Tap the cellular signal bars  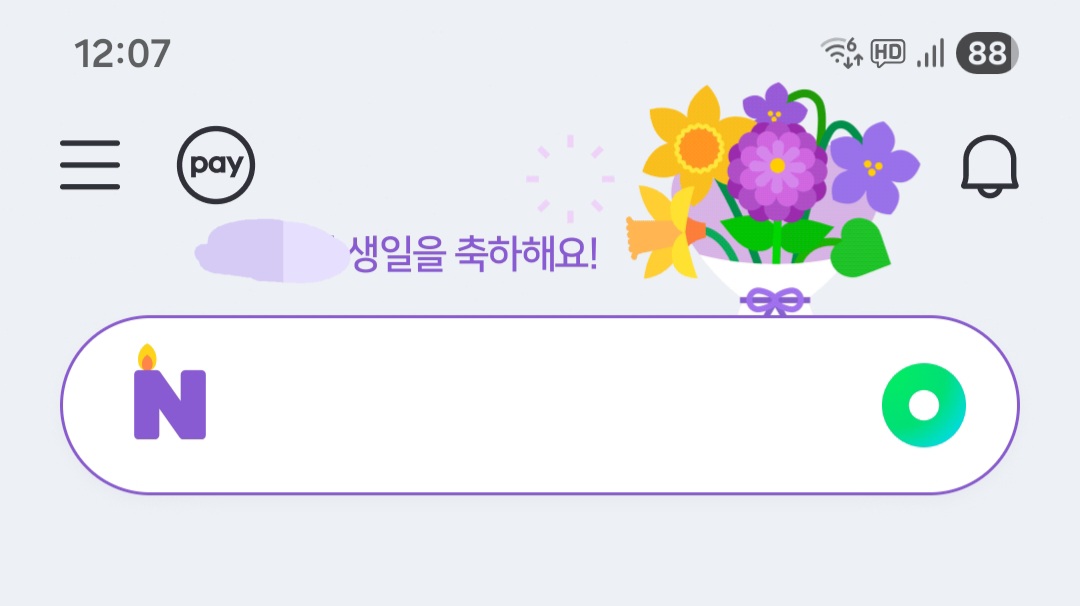coord(931,52)
